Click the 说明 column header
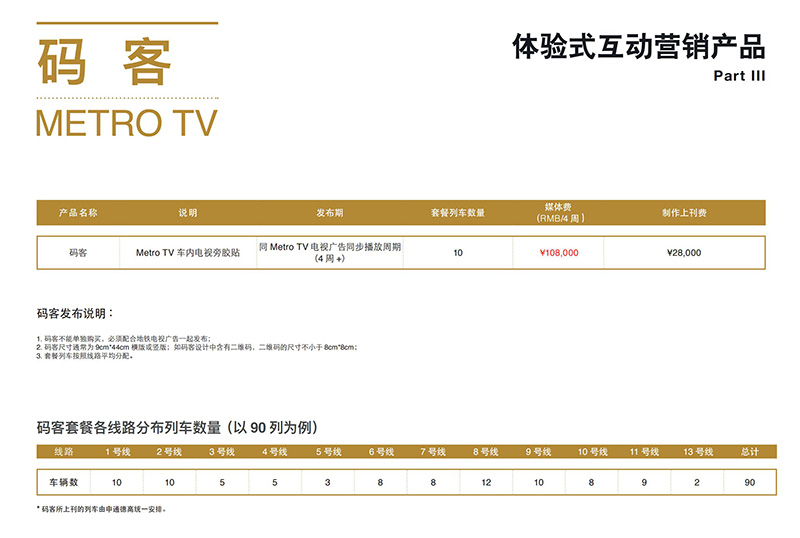Image resolution: width=800 pixels, height=538 pixels. pyautogui.click(x=187, y=213)
